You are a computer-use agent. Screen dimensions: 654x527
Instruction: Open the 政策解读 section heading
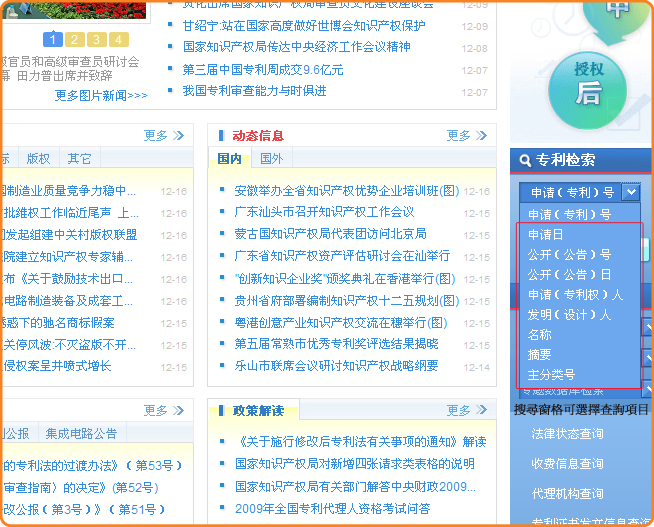(258, 411)
